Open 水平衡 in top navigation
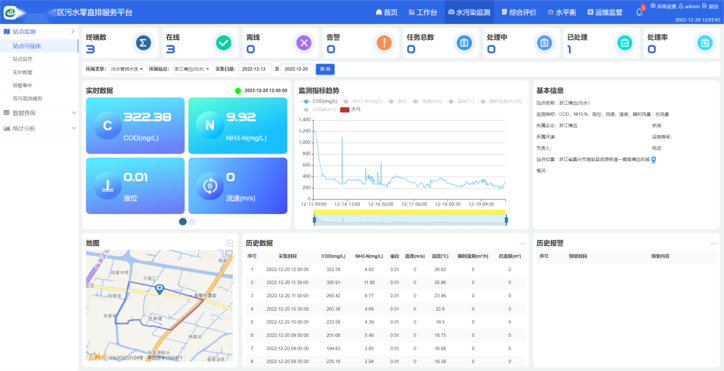 [561, 12]
